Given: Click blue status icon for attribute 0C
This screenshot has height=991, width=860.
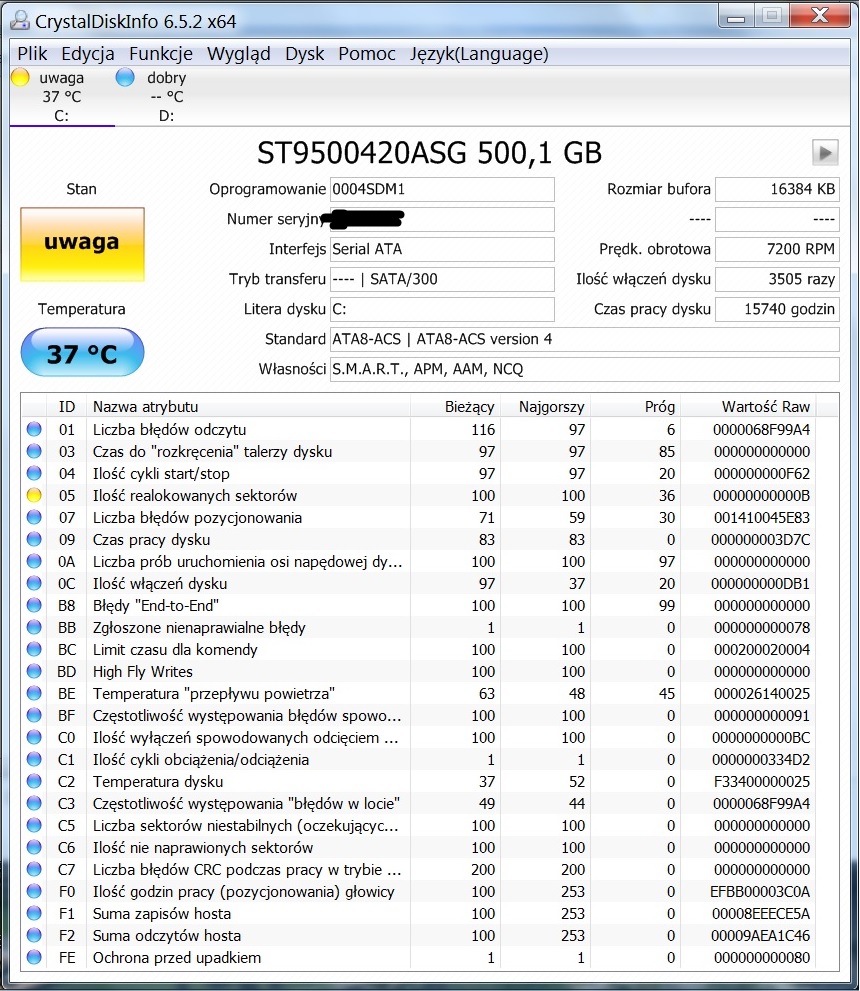Looking at the screenshot, I should coord(34,583).
